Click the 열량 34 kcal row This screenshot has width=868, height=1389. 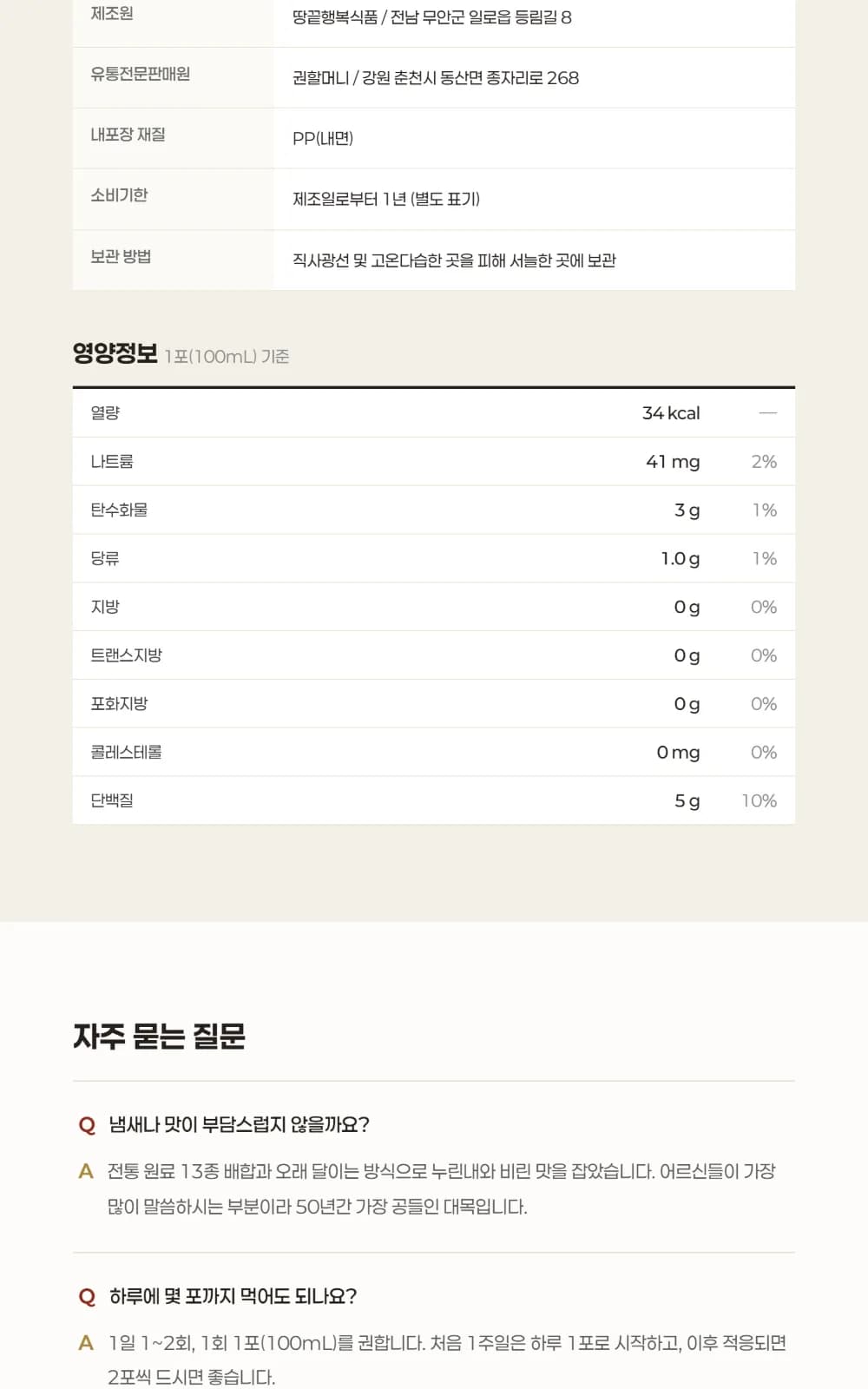[x=434, y=413]
